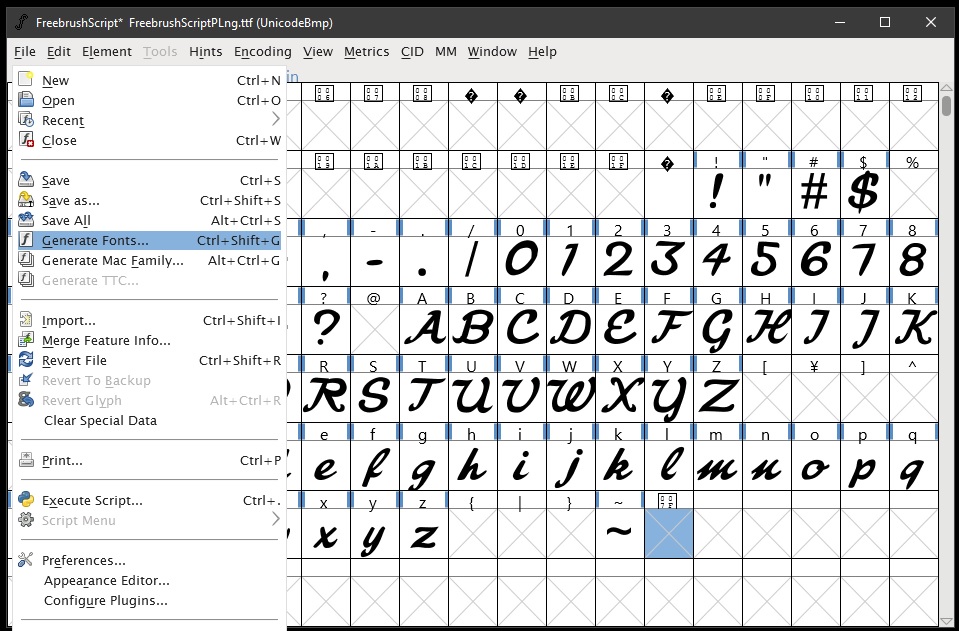Click the Open folder icon in the File menu
This screenshot has height=631, width=959.
[x=26, y=100]
